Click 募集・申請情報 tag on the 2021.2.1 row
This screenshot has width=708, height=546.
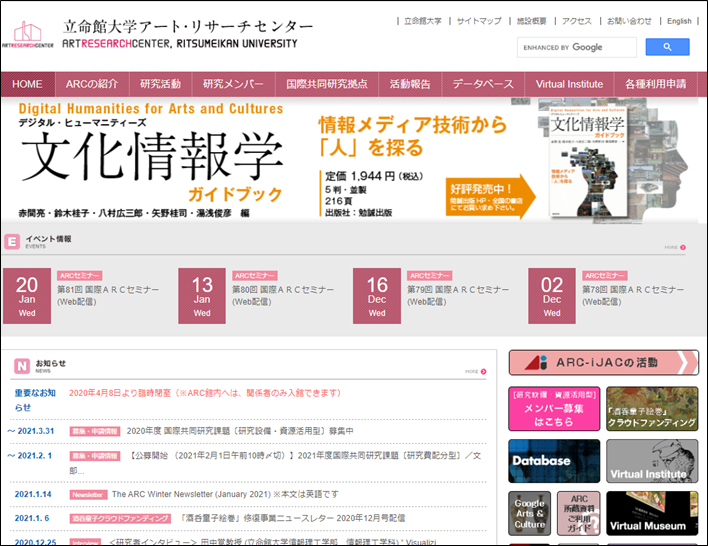click(x=95, y=456)
